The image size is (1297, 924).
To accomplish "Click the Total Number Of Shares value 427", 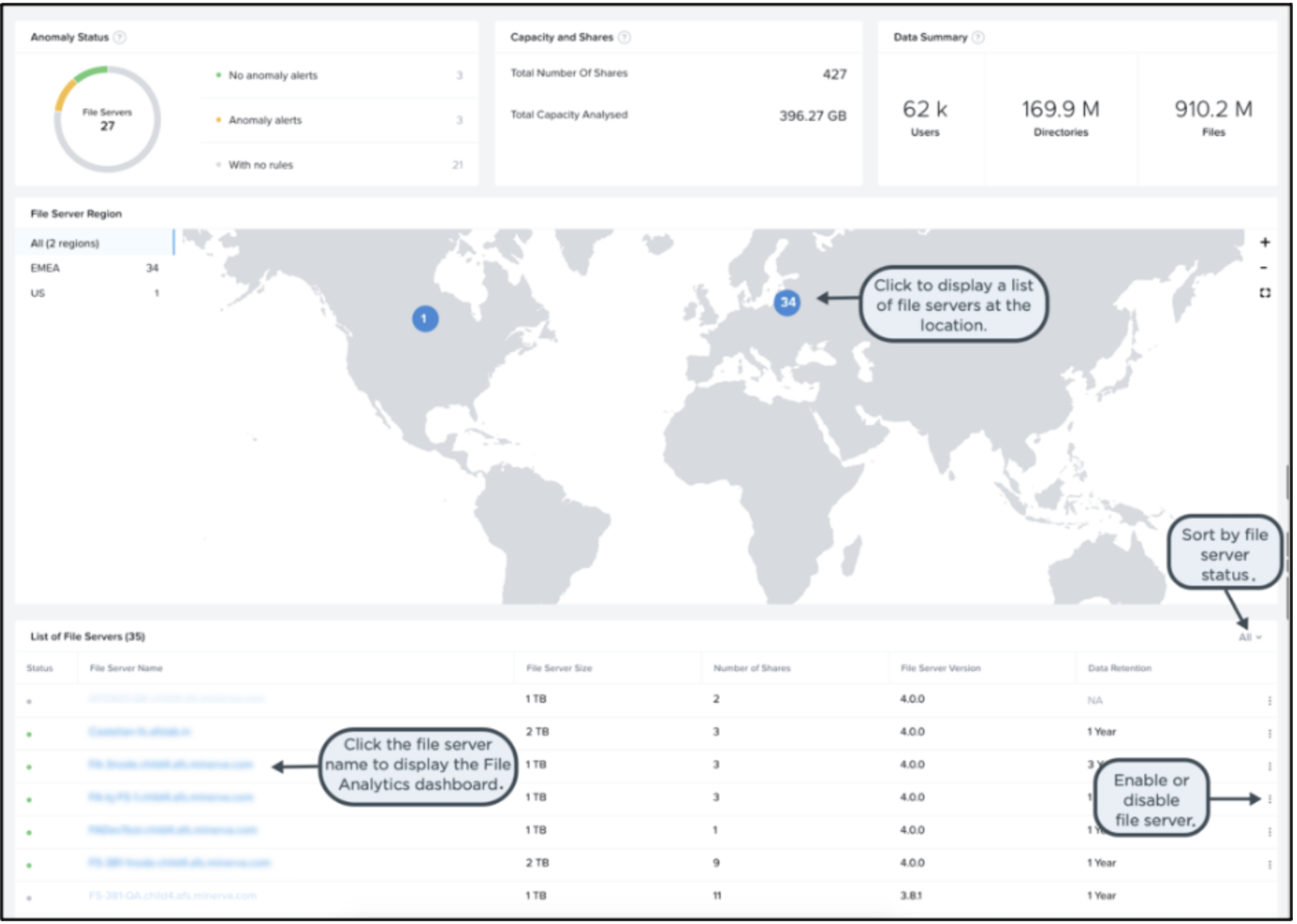I will [x=834, y=74].
